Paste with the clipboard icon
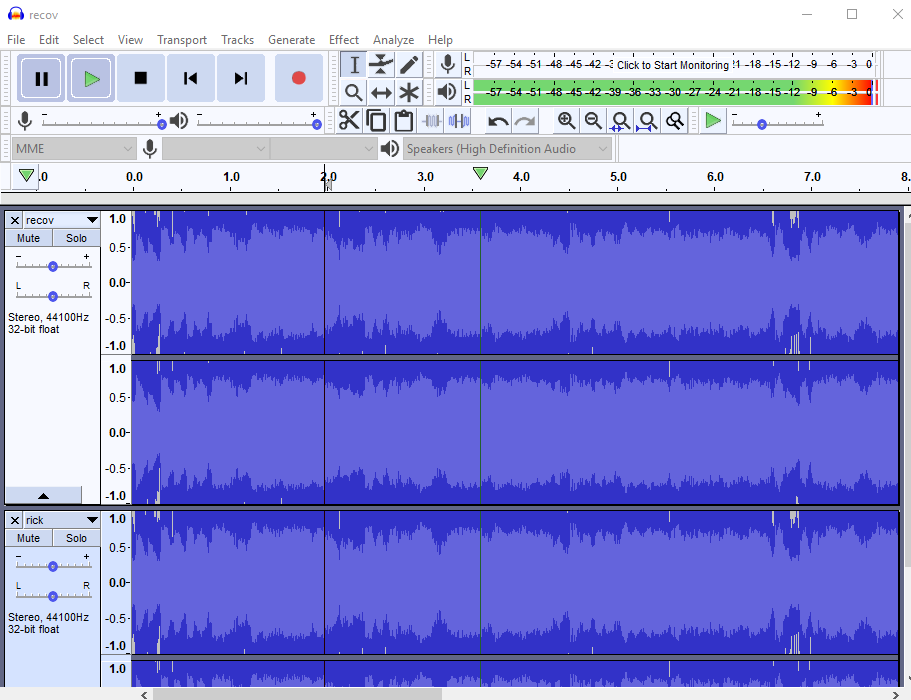 404,121
